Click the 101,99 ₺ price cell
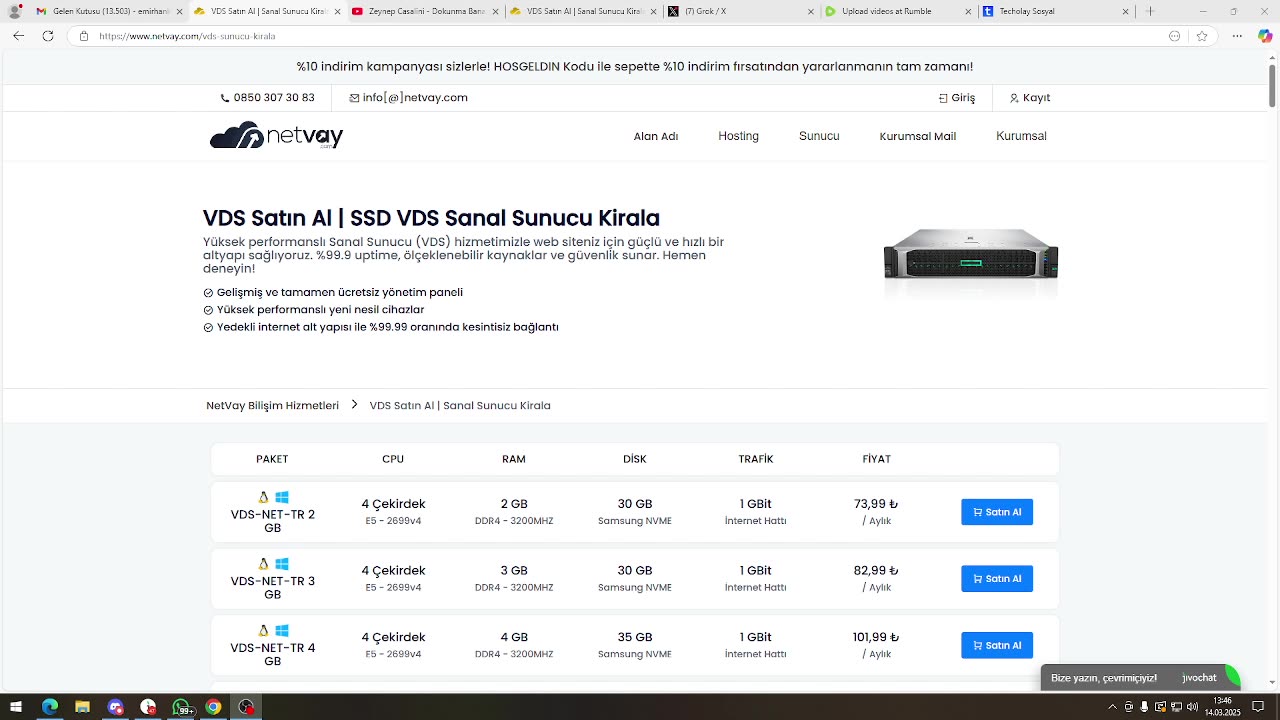Image resolution: width=1280 pixels, height=720 pixels. point(876,645)
